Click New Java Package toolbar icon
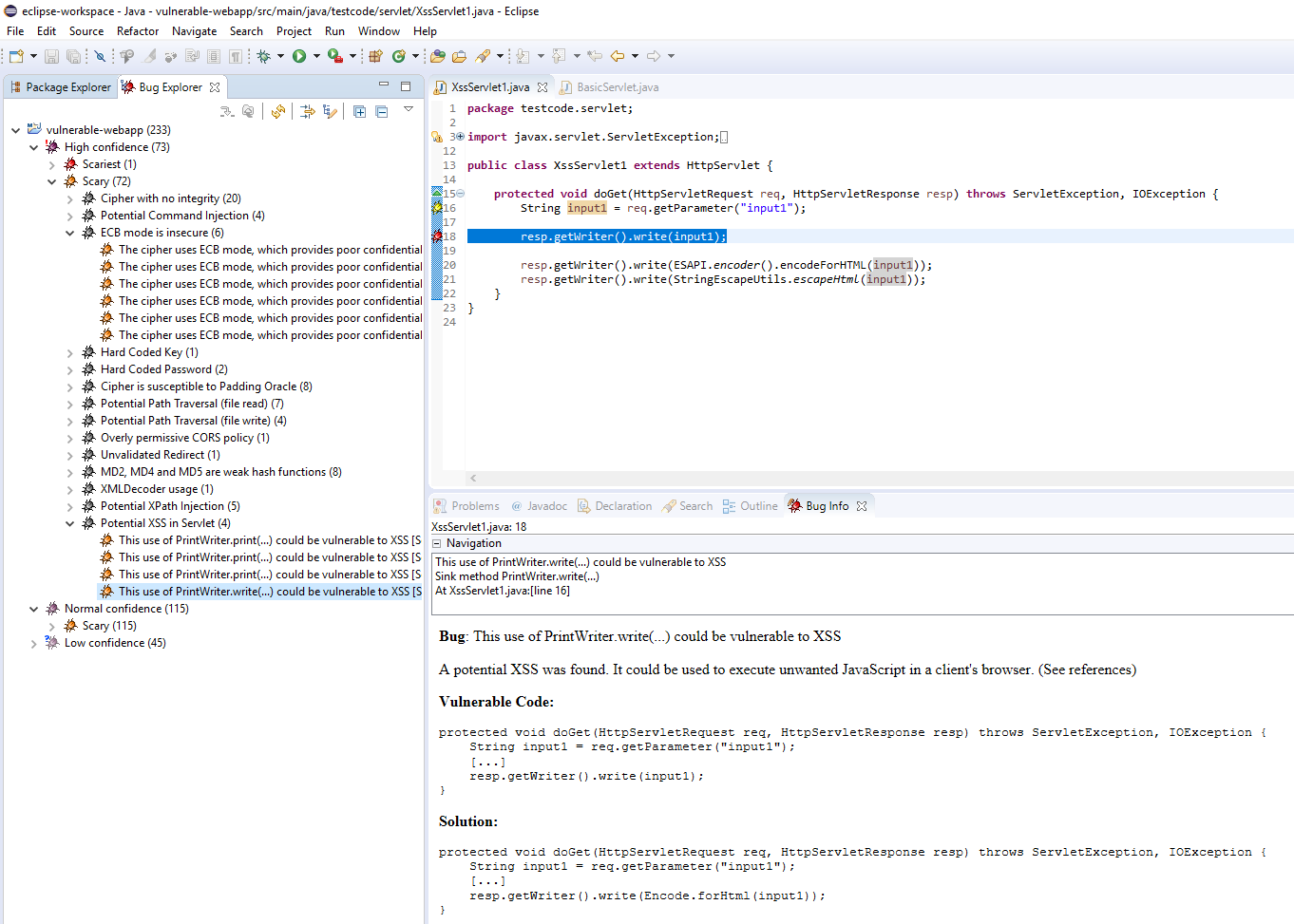The width and height of the screenshot is (1294, 924). 375,56
